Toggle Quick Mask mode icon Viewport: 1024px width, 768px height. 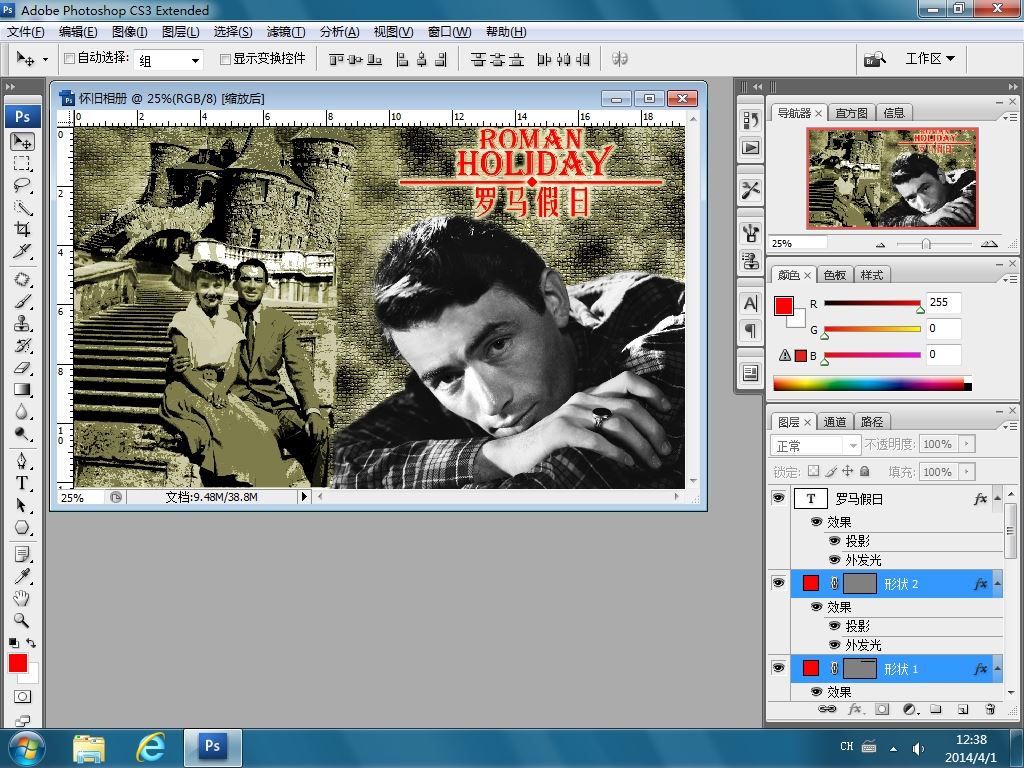[23, 697]
